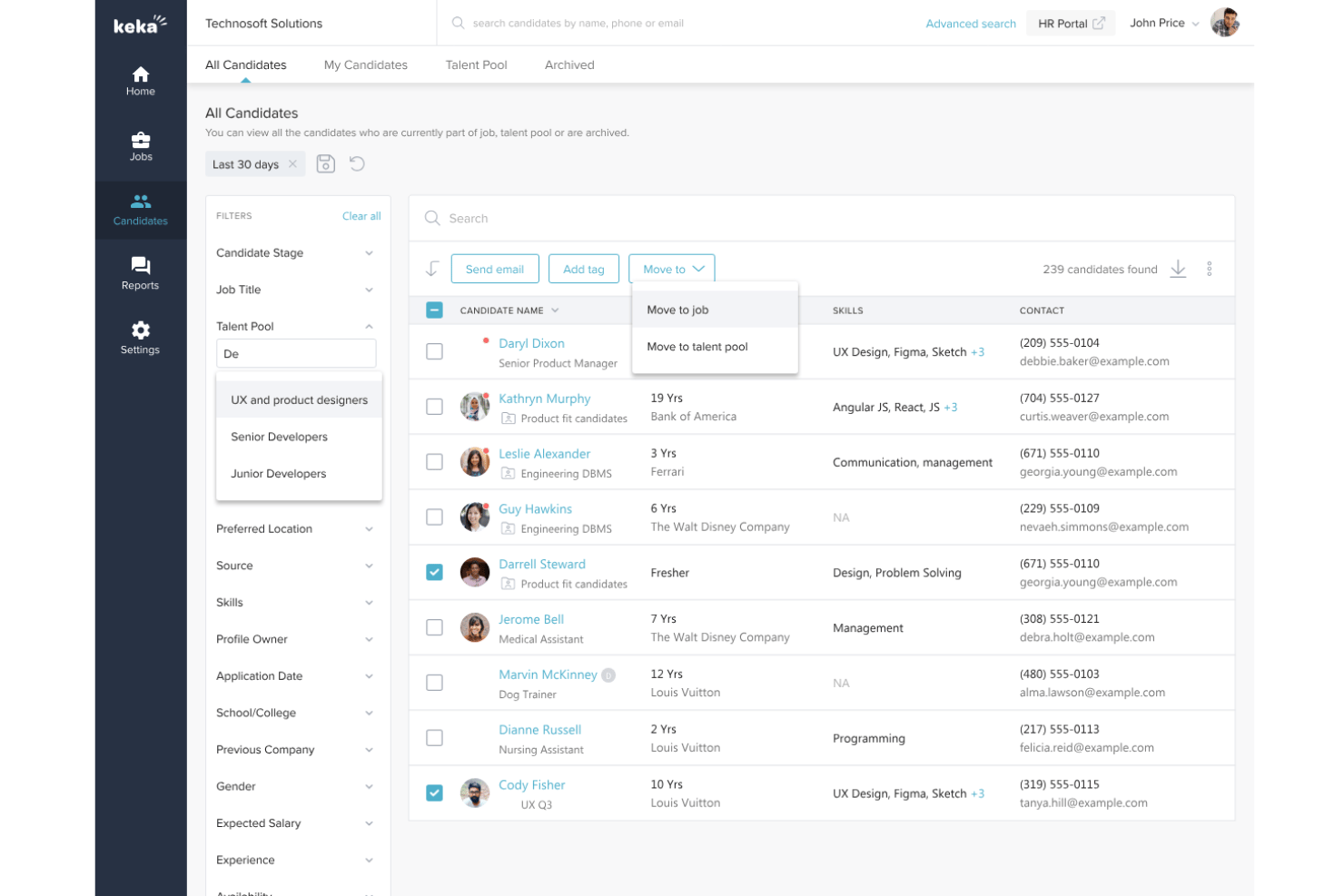The height and width of the screenshot is (896, 1344).
Task: Switch to the My Candidates tab
Action: tap(366, 64)
